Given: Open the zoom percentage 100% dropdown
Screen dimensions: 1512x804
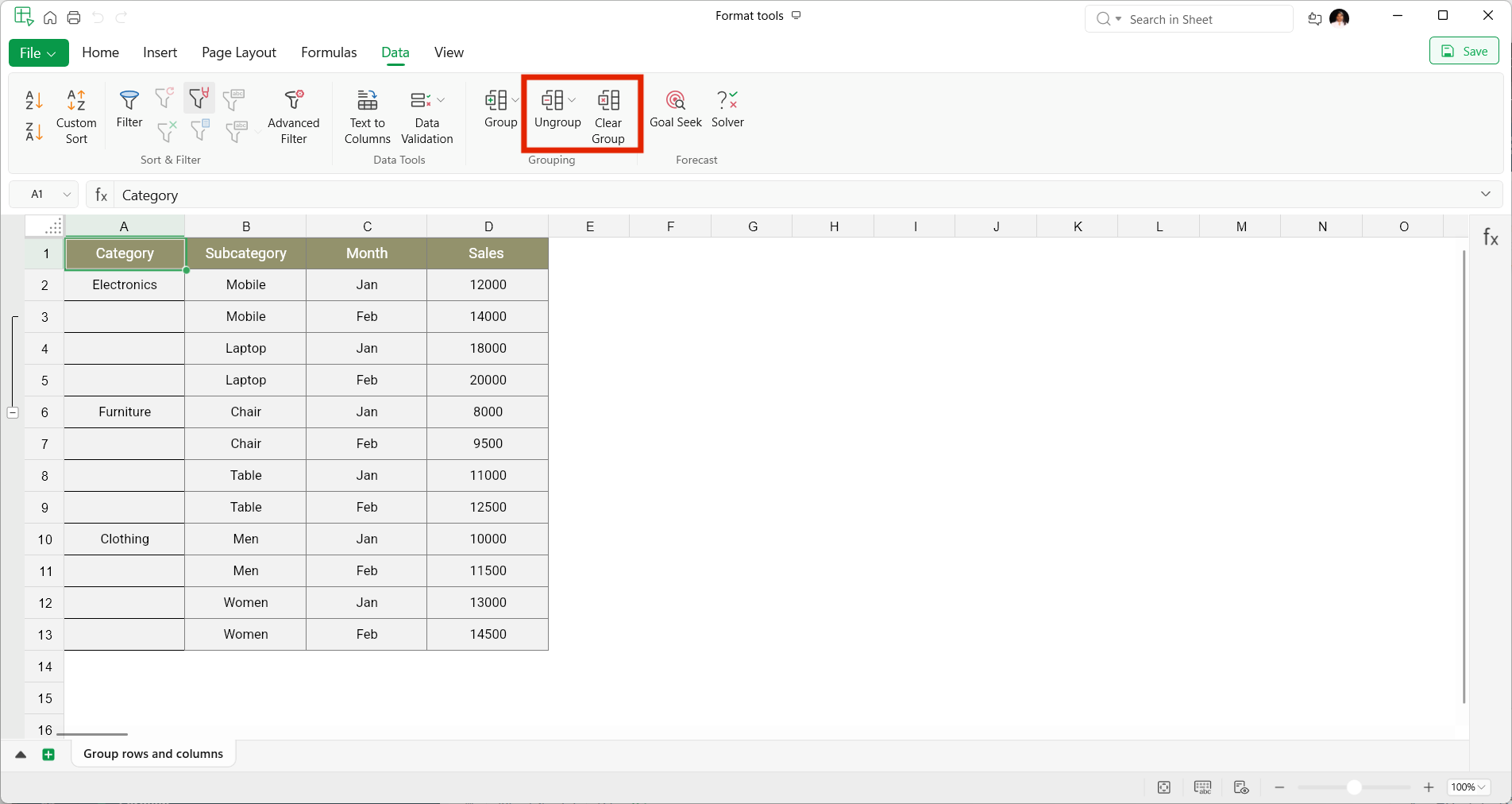Looking at the screenshot, I should 1468,787.
